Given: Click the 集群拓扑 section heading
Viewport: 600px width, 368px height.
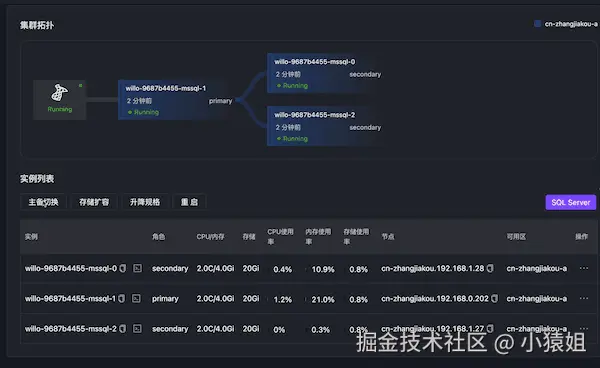Looking at the screenshot, I should tap(37, 25).
